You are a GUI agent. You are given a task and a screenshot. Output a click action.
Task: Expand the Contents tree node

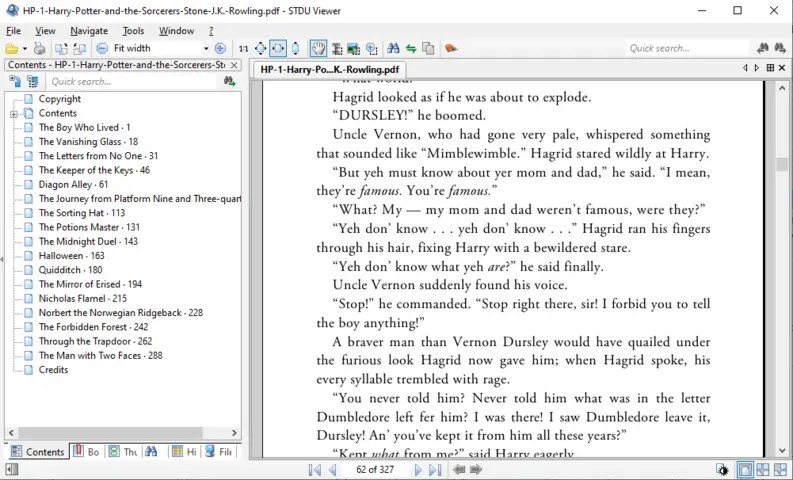pyautogui.click(x=14, y=114)
